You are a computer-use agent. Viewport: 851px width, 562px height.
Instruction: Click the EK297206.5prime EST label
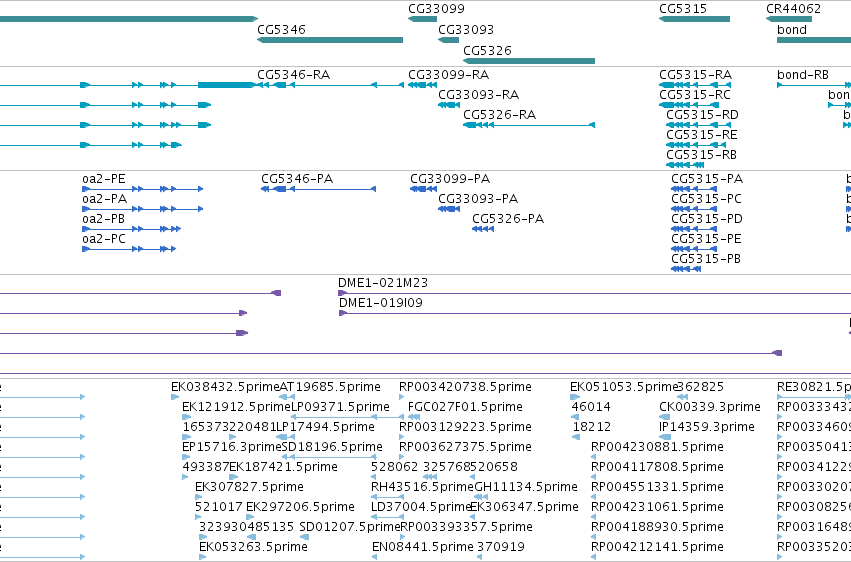tap(300, 507)
